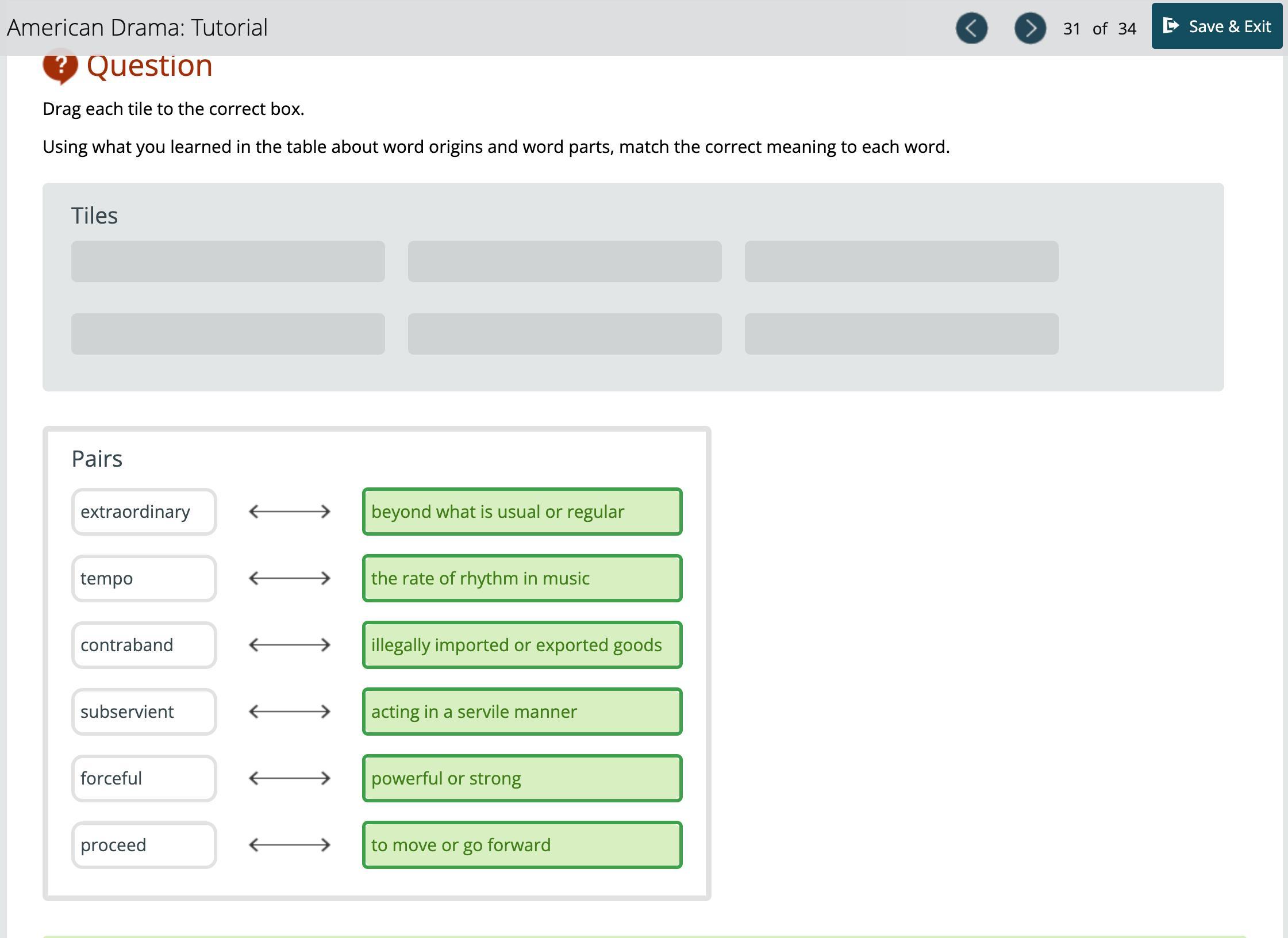The height and width of the screenshot is (938, 1288).
Task: Click 'to move or go forward' tile
Action: tap(522, 845)
